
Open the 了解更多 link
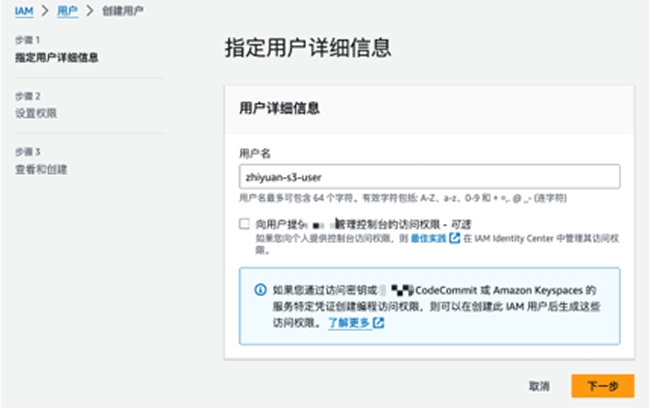tap(349, 324)
